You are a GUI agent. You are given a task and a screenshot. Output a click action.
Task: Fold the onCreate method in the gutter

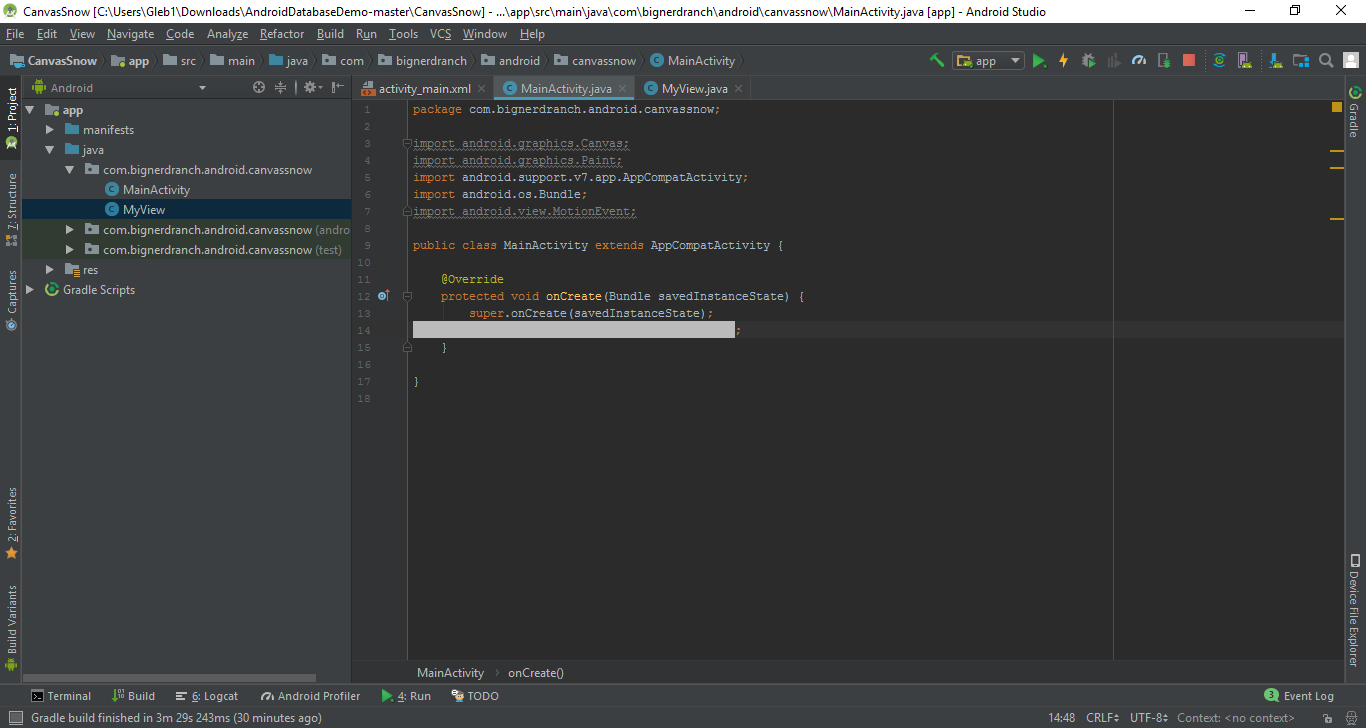(x=407, y=296)
